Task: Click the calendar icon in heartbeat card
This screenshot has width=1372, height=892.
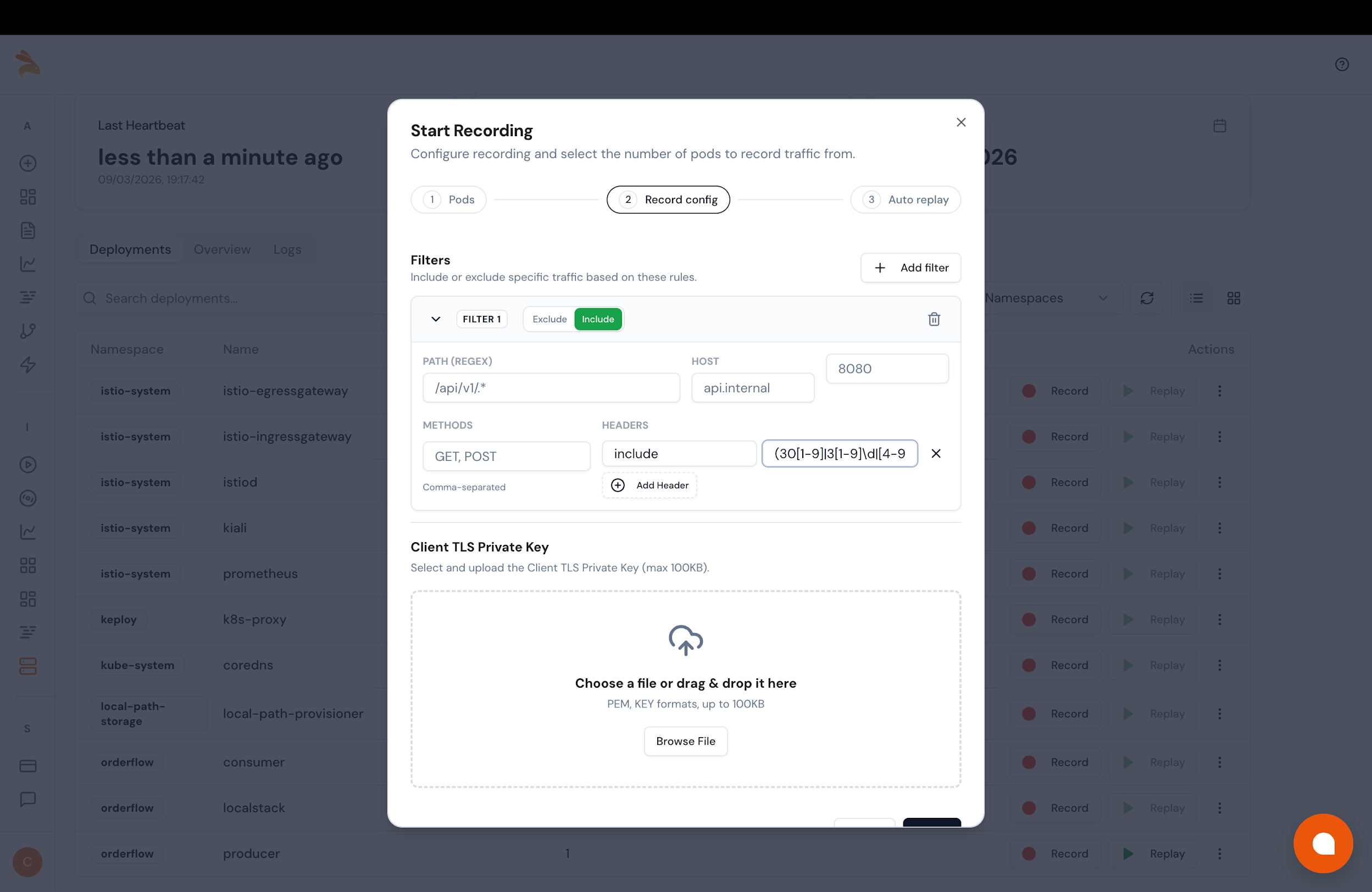Action: [x=1219, y=126]
